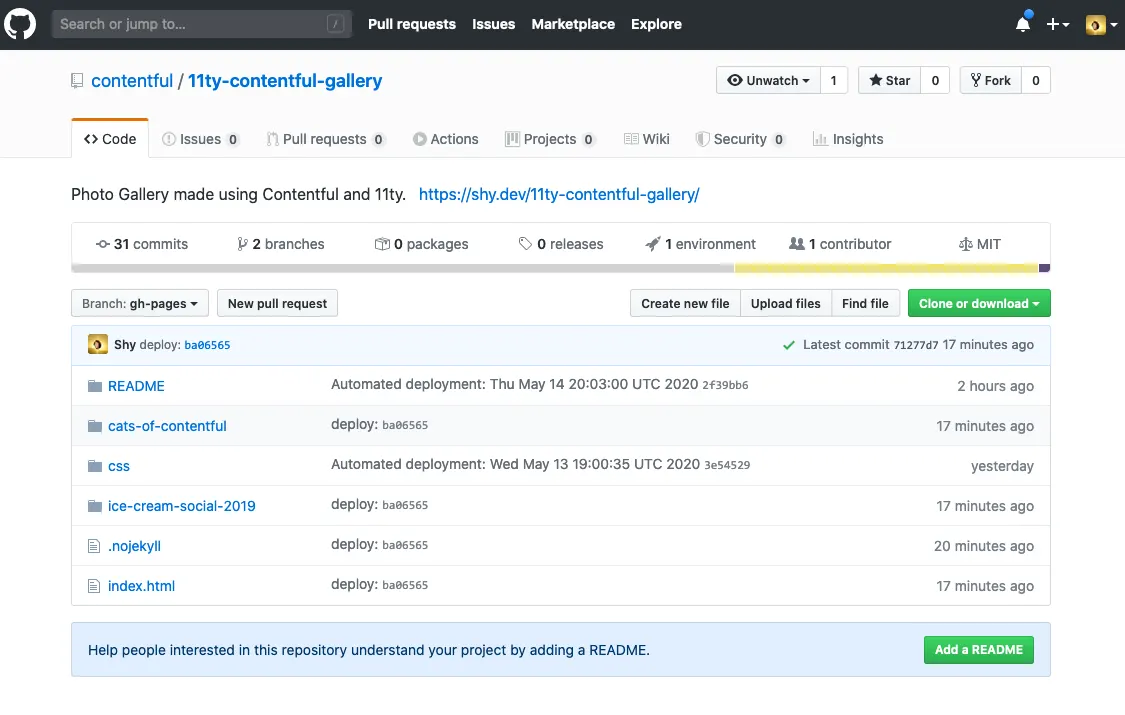The width and height of the screenshot is (1125, 715).
Task: Go to Explore
Action: (656, 24)
